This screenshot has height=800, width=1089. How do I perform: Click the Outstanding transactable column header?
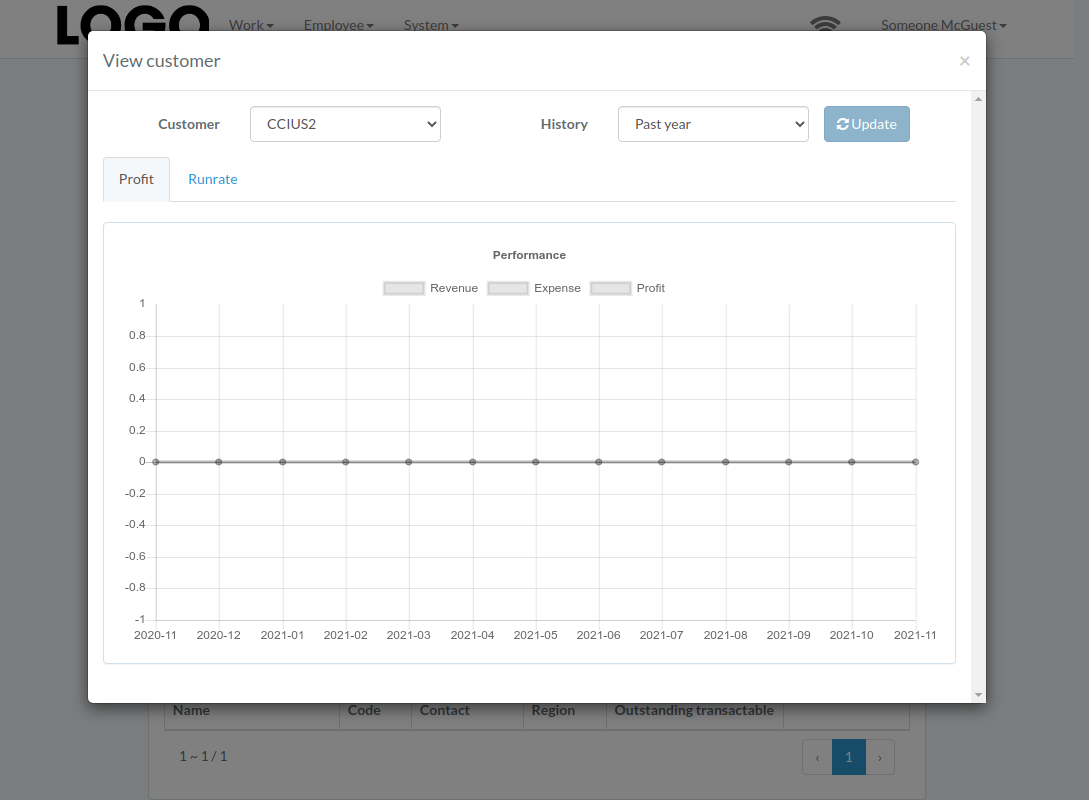[x=694, y=710]
